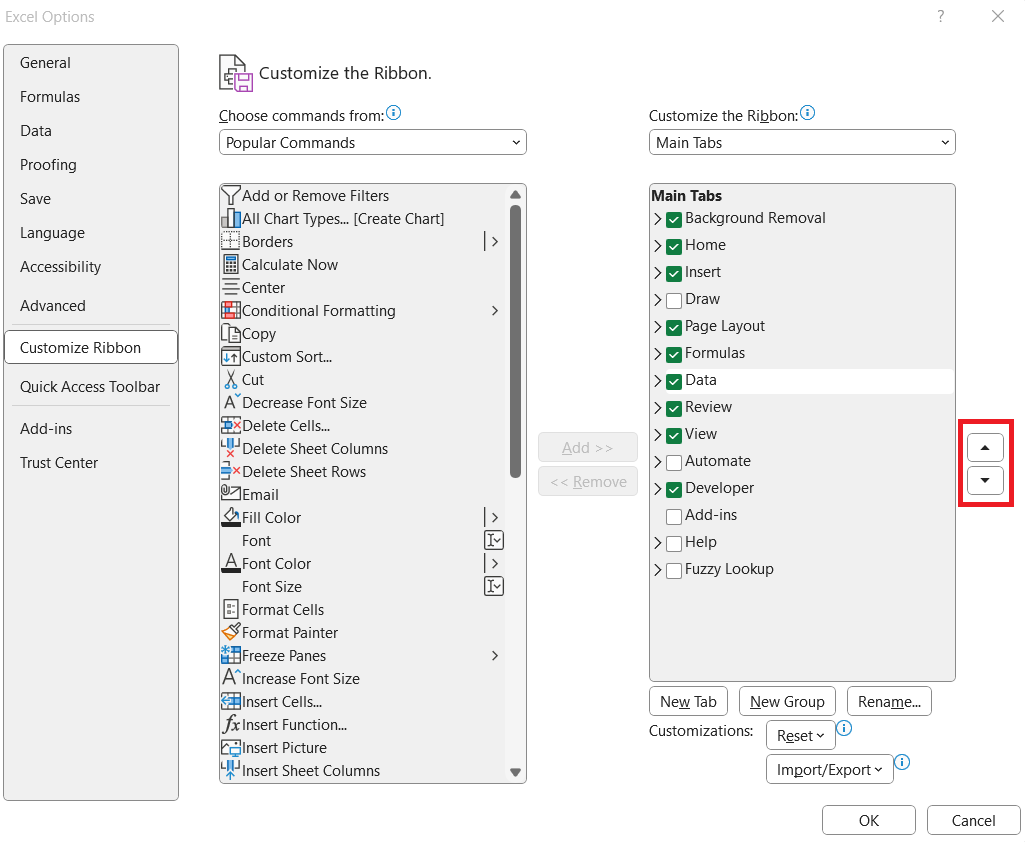Select the Delete Cells icon
1025x842 pixels.
[x=231, y=426]
